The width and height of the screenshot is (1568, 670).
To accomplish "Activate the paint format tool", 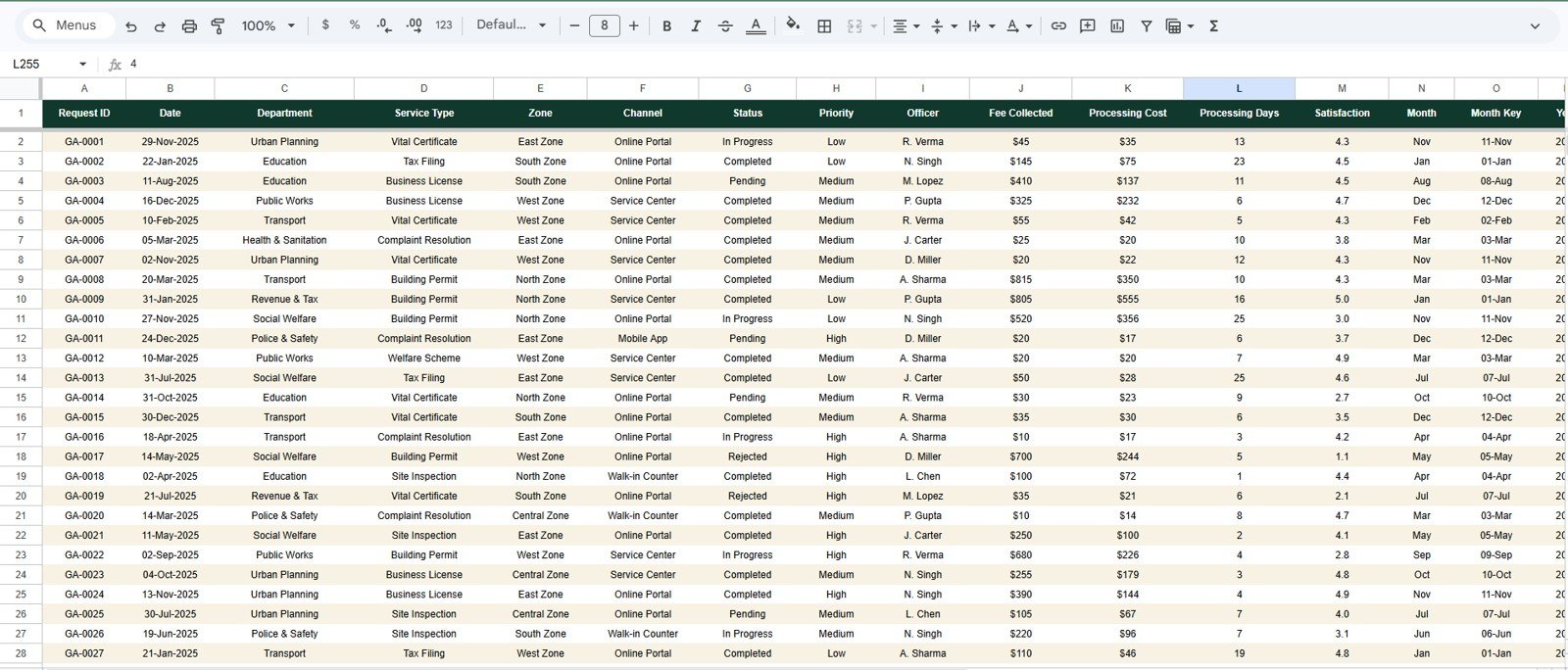I will click(218, 26).
